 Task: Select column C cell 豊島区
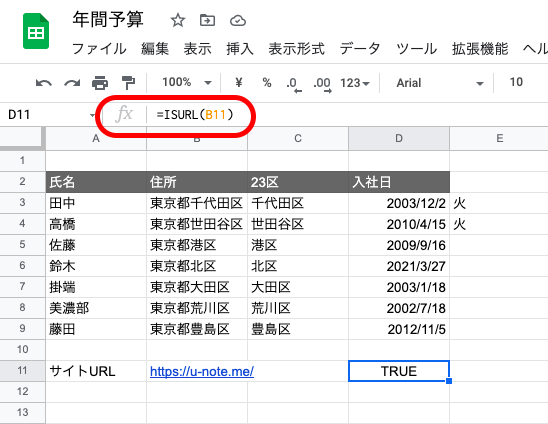298,329
